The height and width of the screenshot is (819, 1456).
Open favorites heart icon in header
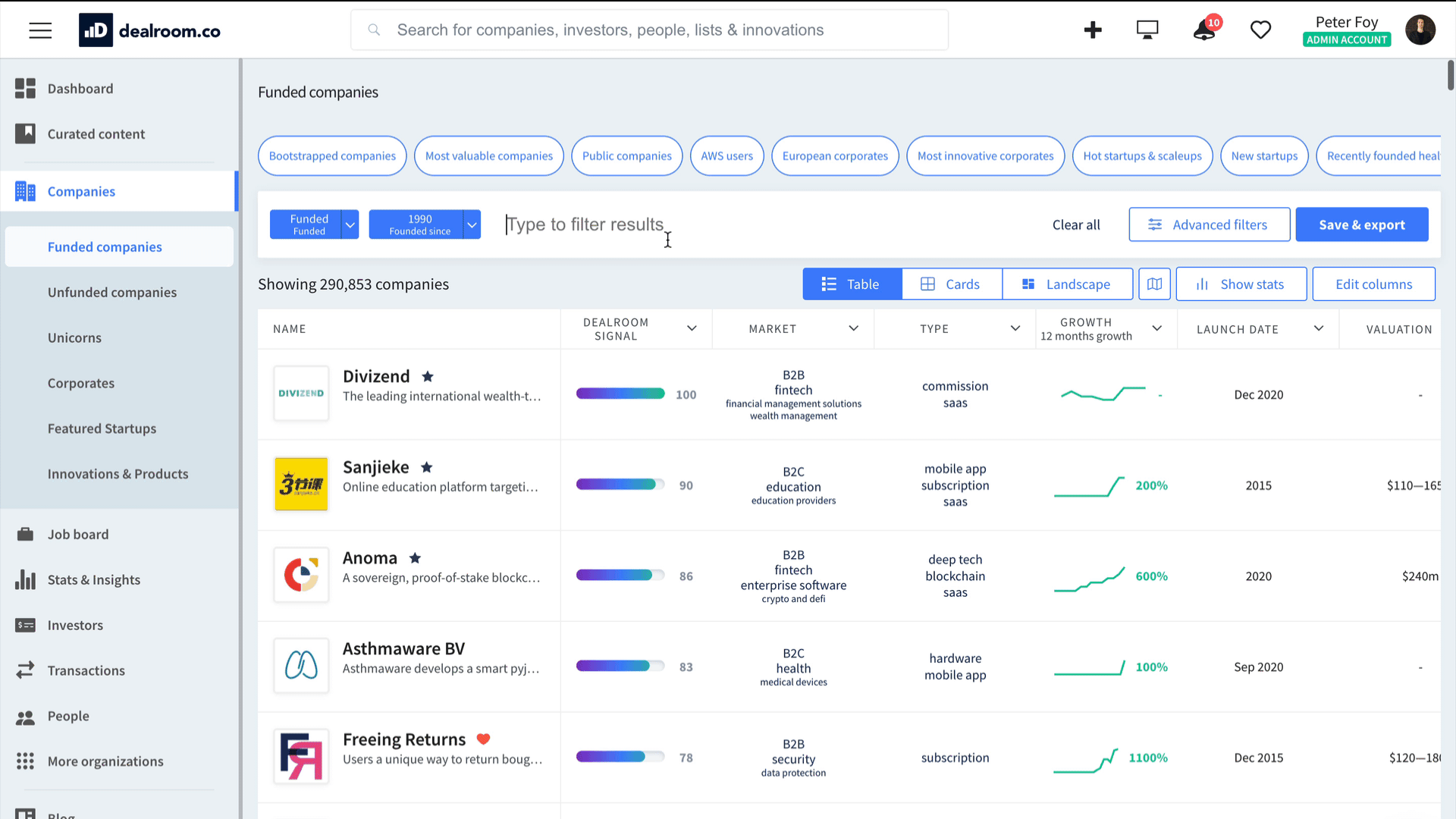(x=1260, y=30)
